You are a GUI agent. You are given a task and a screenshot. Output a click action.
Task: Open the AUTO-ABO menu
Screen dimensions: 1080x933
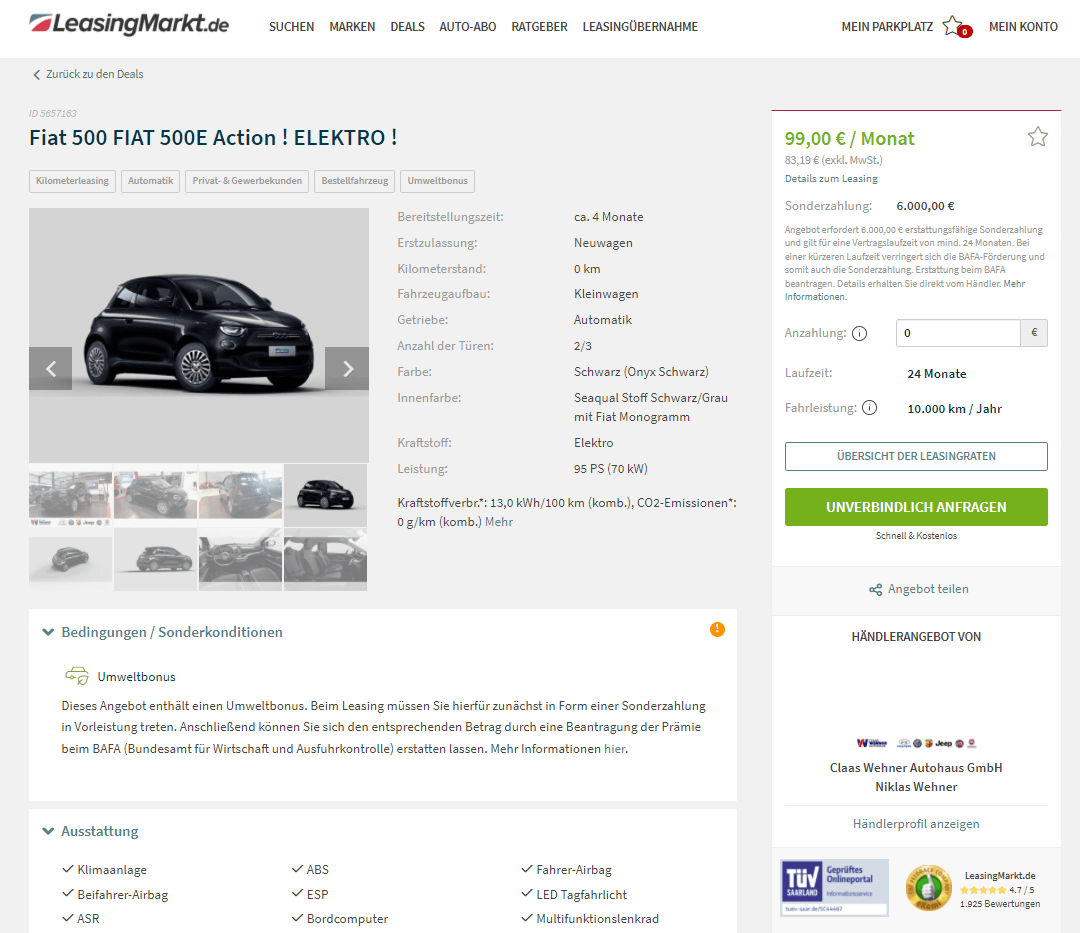coord(468,27)
